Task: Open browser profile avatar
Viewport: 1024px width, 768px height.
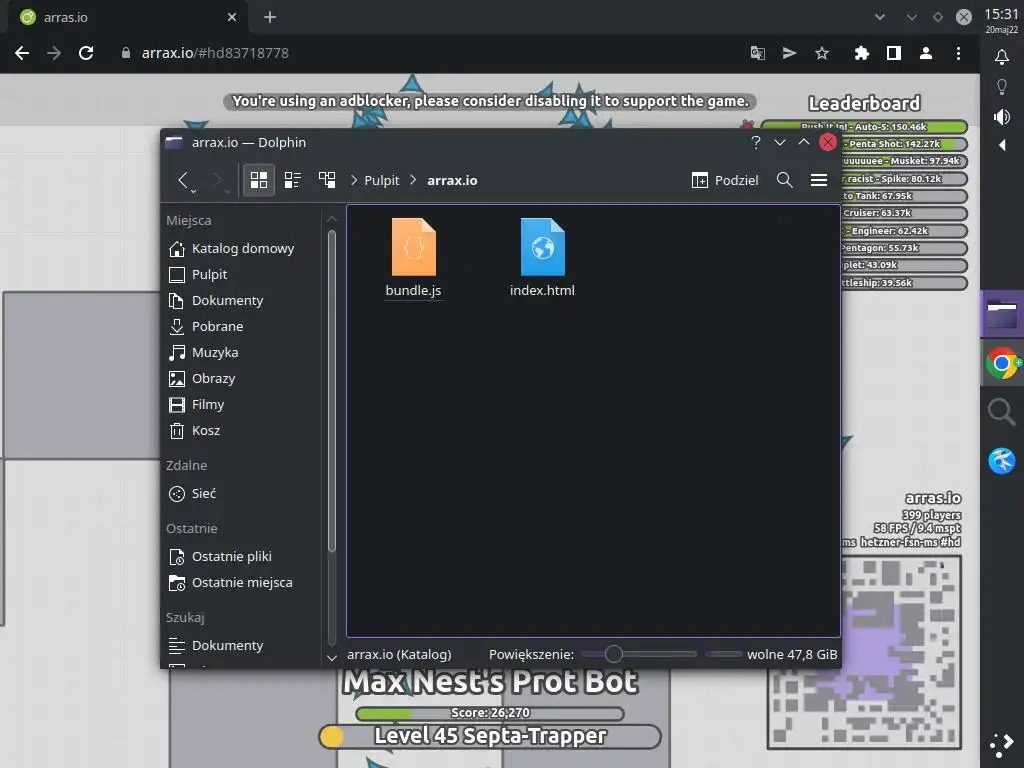Action: [x=925, y=53]
